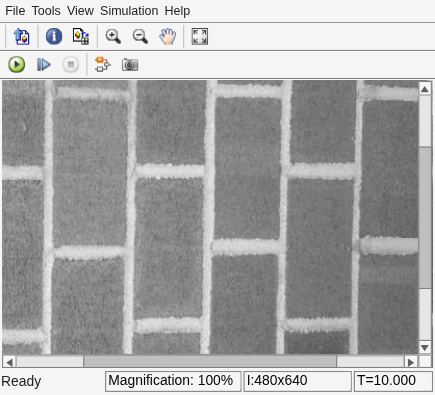Image resolution: width=435 pixels, height=395 pixels.
Task: Open the Tools menu
Action: [x=46, y=11]
